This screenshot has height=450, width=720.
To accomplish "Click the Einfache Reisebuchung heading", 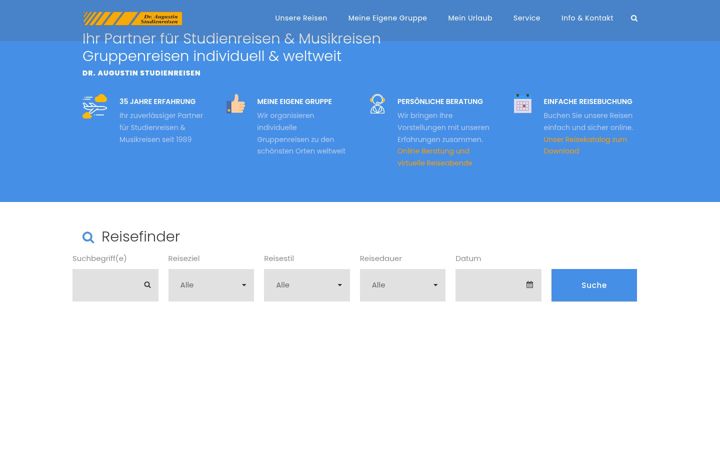I will pyautogui.click(x=588, y=101).
